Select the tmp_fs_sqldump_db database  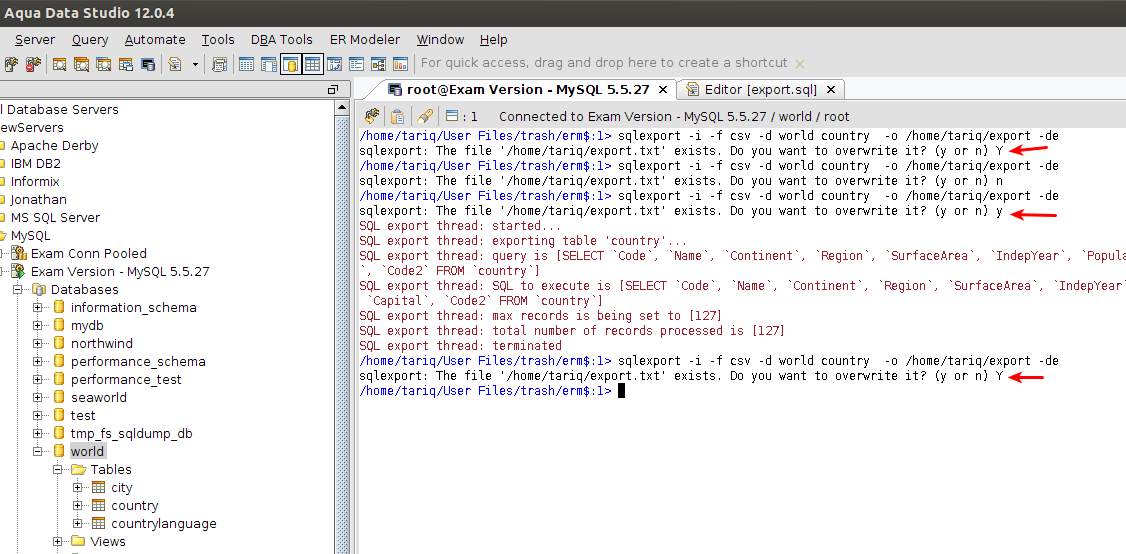click(x=131, y=433)
